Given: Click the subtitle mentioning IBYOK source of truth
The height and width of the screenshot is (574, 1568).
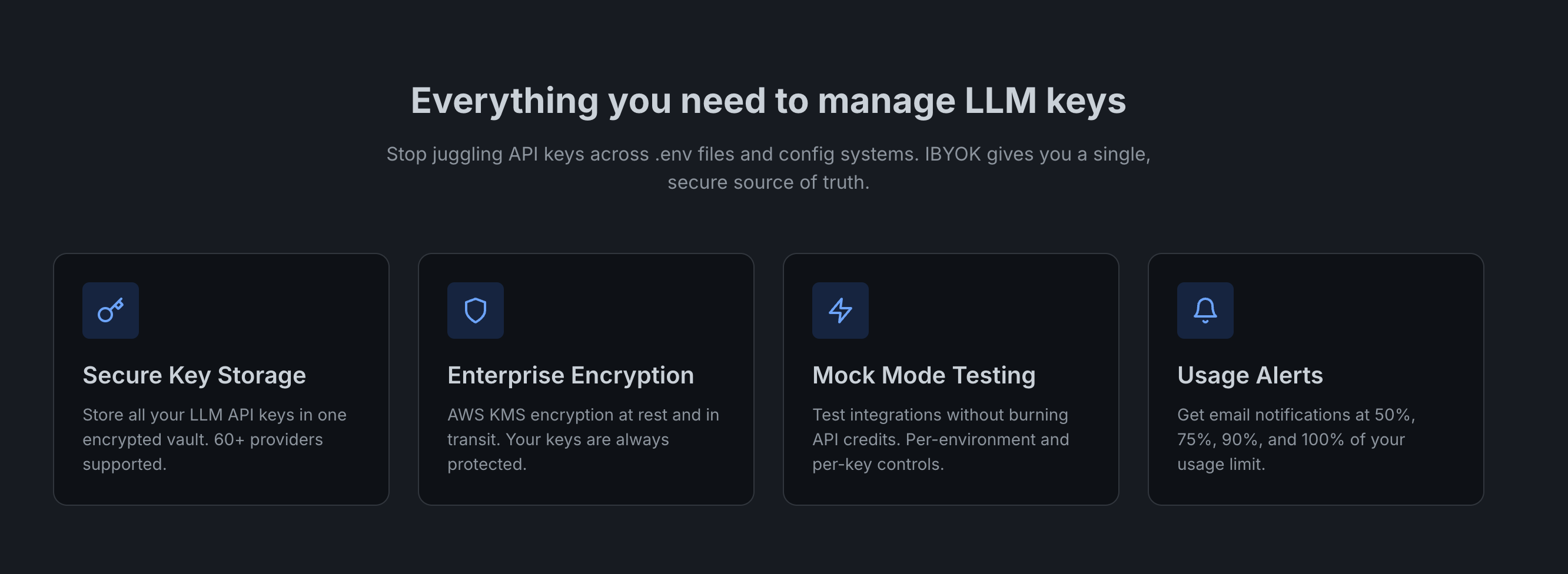Looking at the screenshot, I should (x=768, y=168).
